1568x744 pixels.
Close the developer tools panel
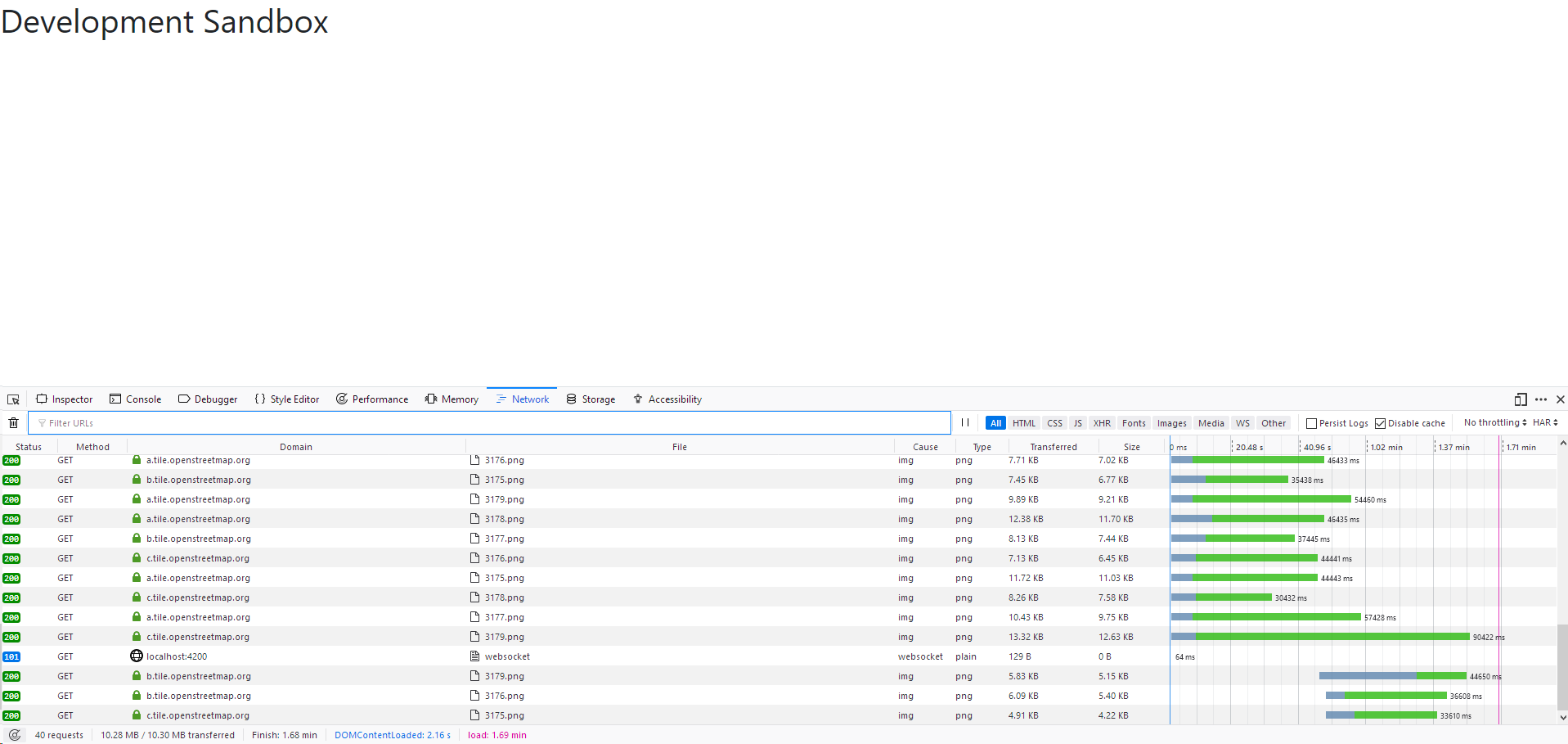pos(1560,399)
